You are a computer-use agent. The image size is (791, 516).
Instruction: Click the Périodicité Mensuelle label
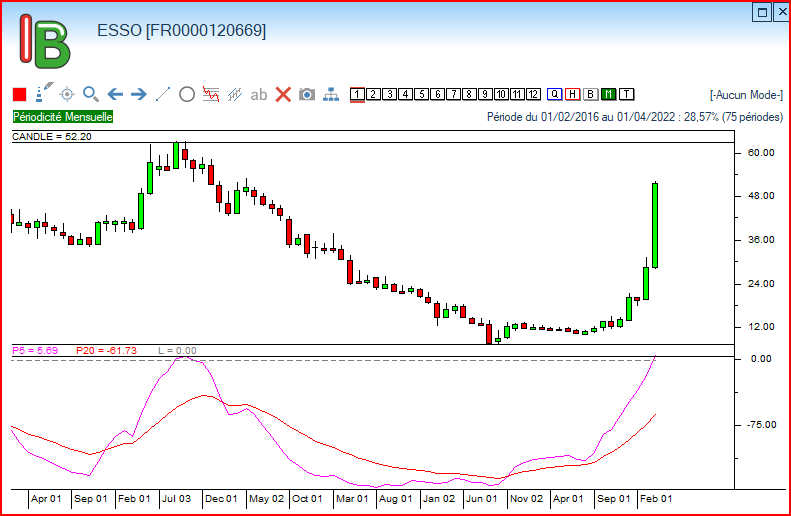63,117
